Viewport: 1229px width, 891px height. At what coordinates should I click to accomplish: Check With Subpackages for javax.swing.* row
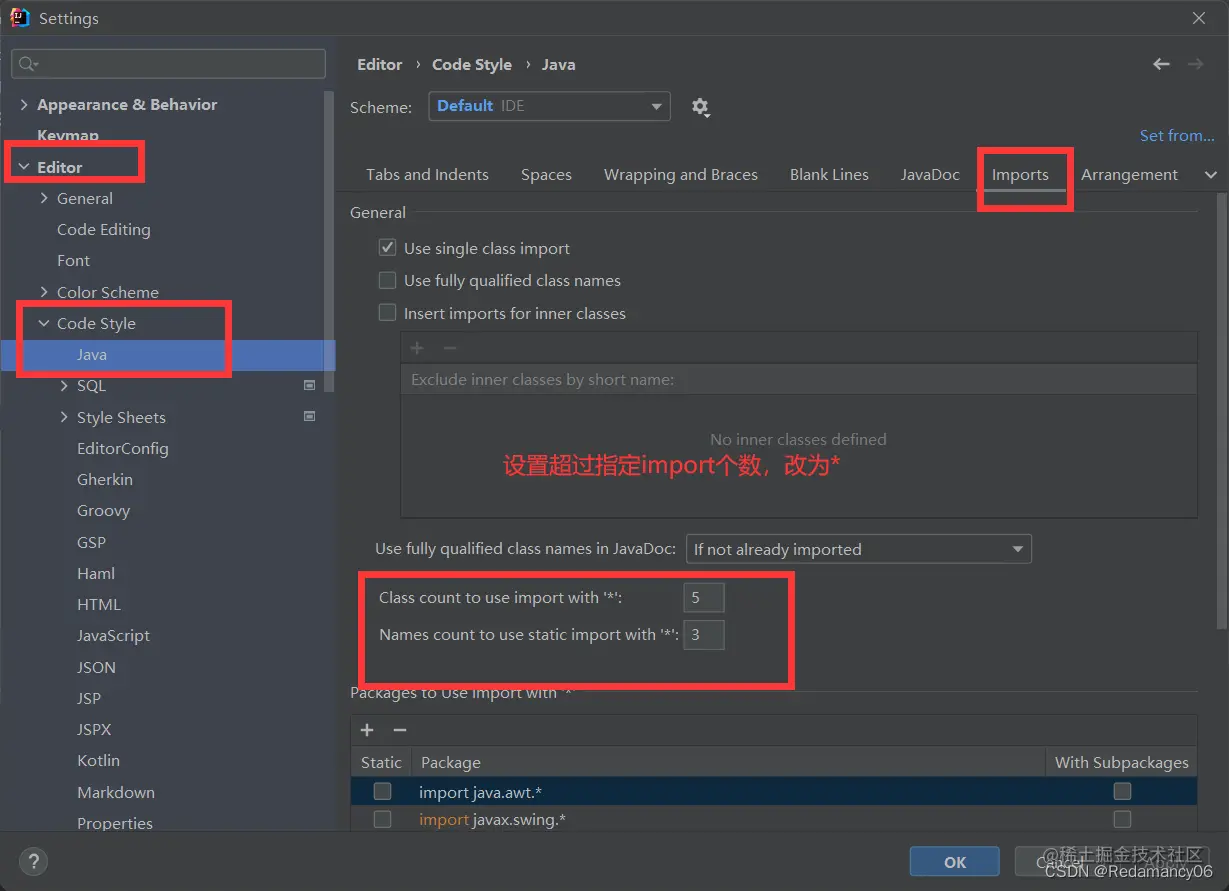(x=1122, y=819)
